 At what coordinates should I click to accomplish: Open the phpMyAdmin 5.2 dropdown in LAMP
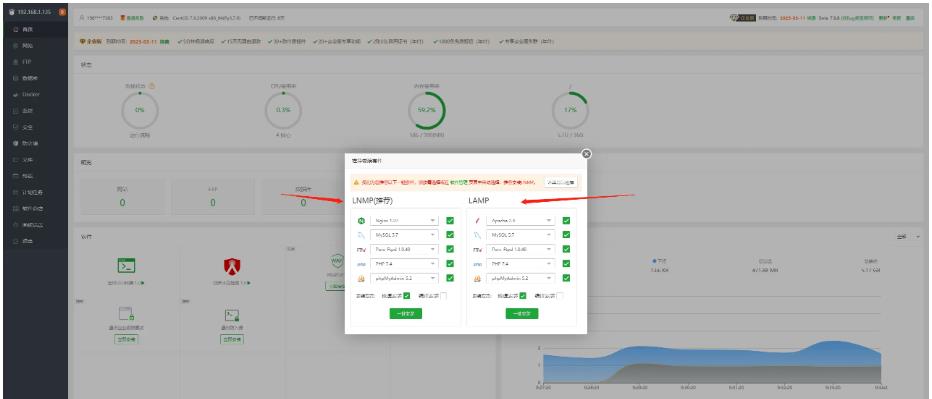(521, 278)
